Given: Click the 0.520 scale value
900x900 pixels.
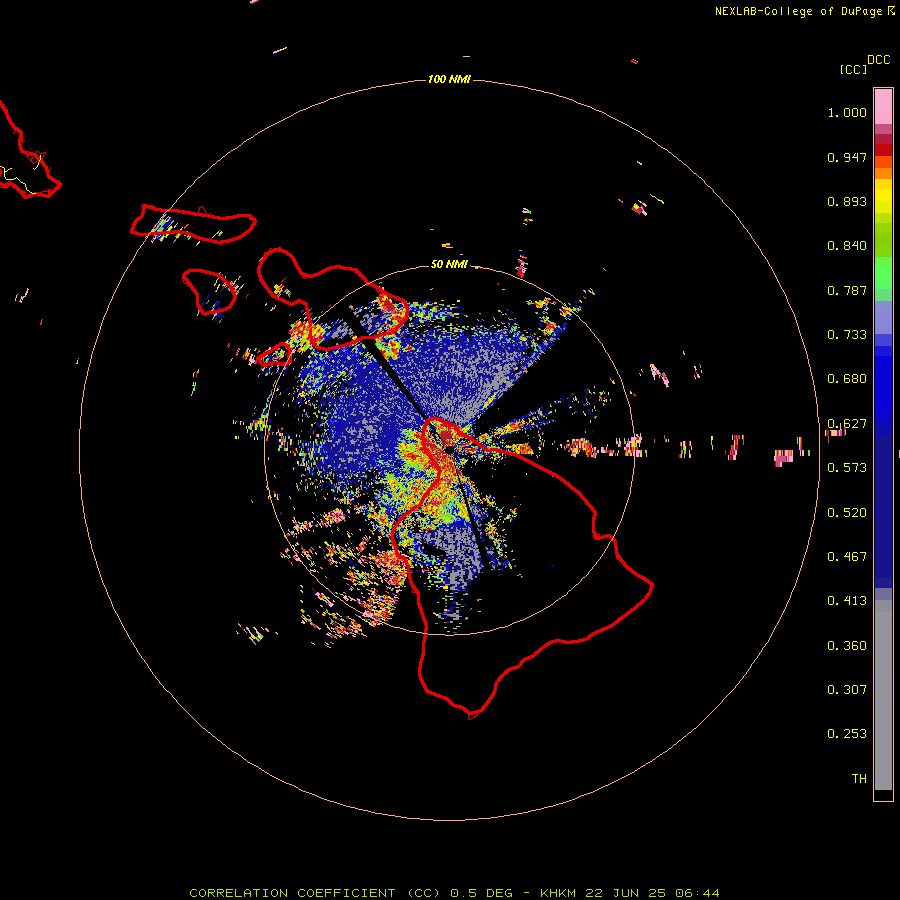Looking at the screenshot, I should point(847,513).
